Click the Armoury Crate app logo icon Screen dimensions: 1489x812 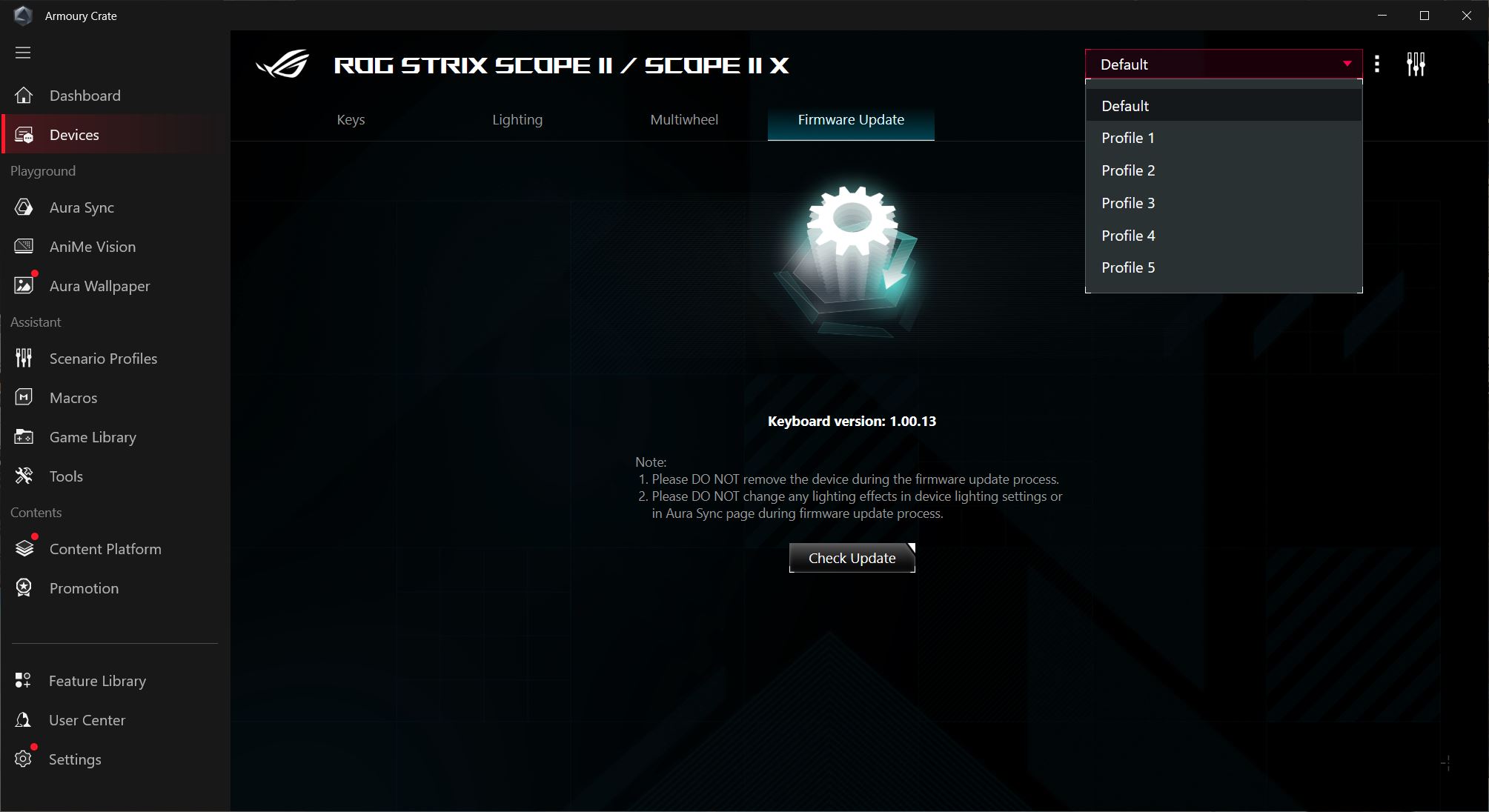tap(23, 16)
